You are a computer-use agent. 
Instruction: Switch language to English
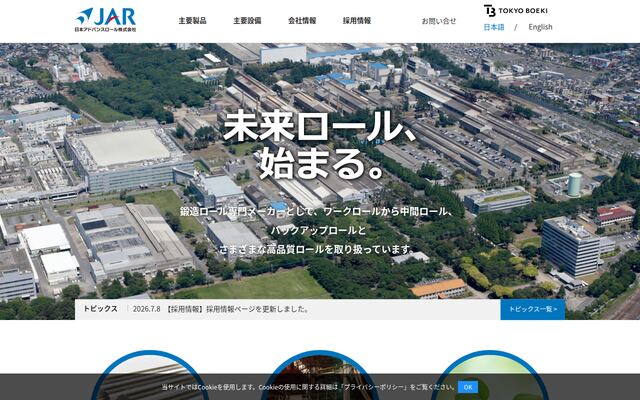(x=540, y=27)
